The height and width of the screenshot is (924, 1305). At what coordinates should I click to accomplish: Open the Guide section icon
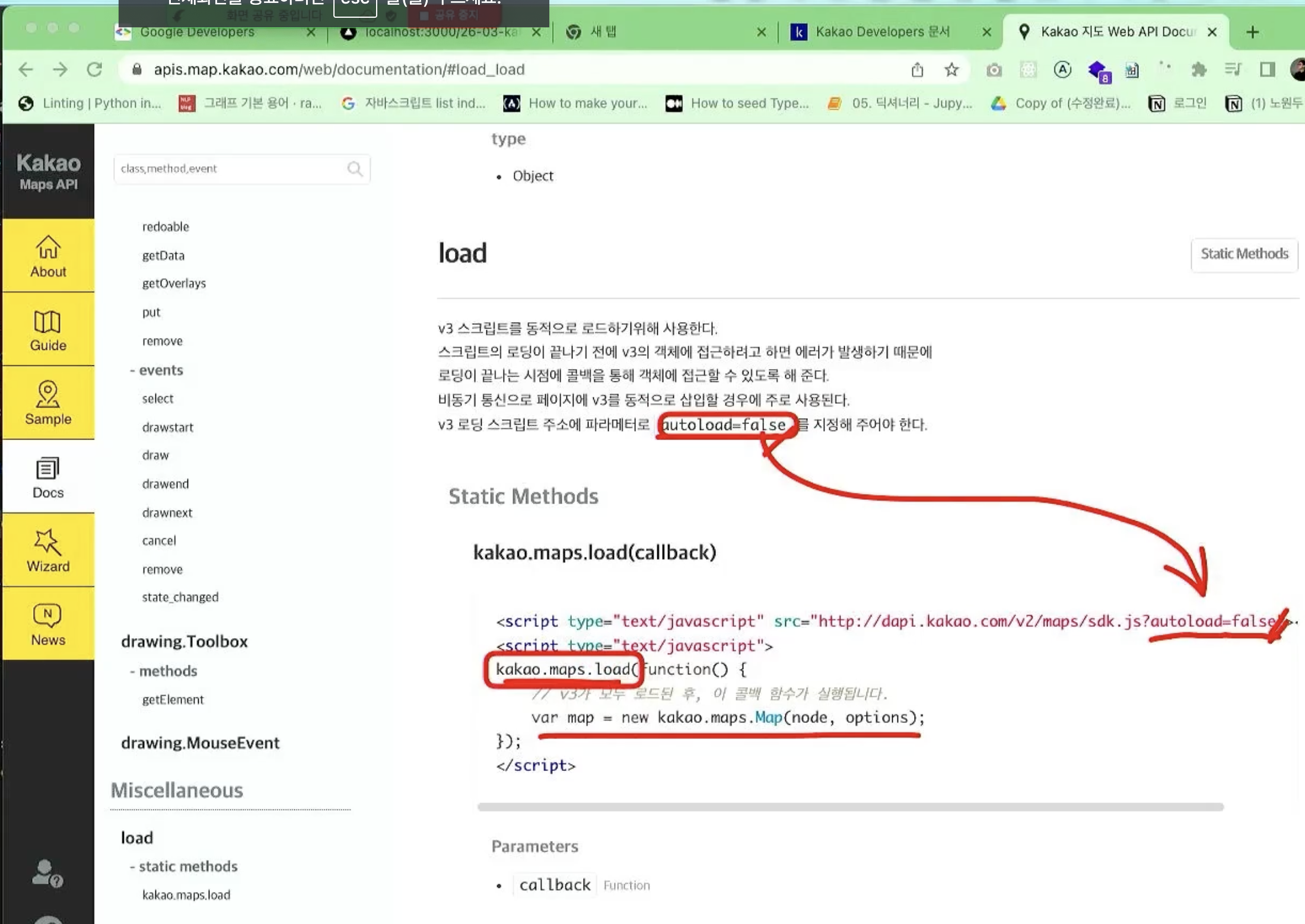click(x=47, y=322)
